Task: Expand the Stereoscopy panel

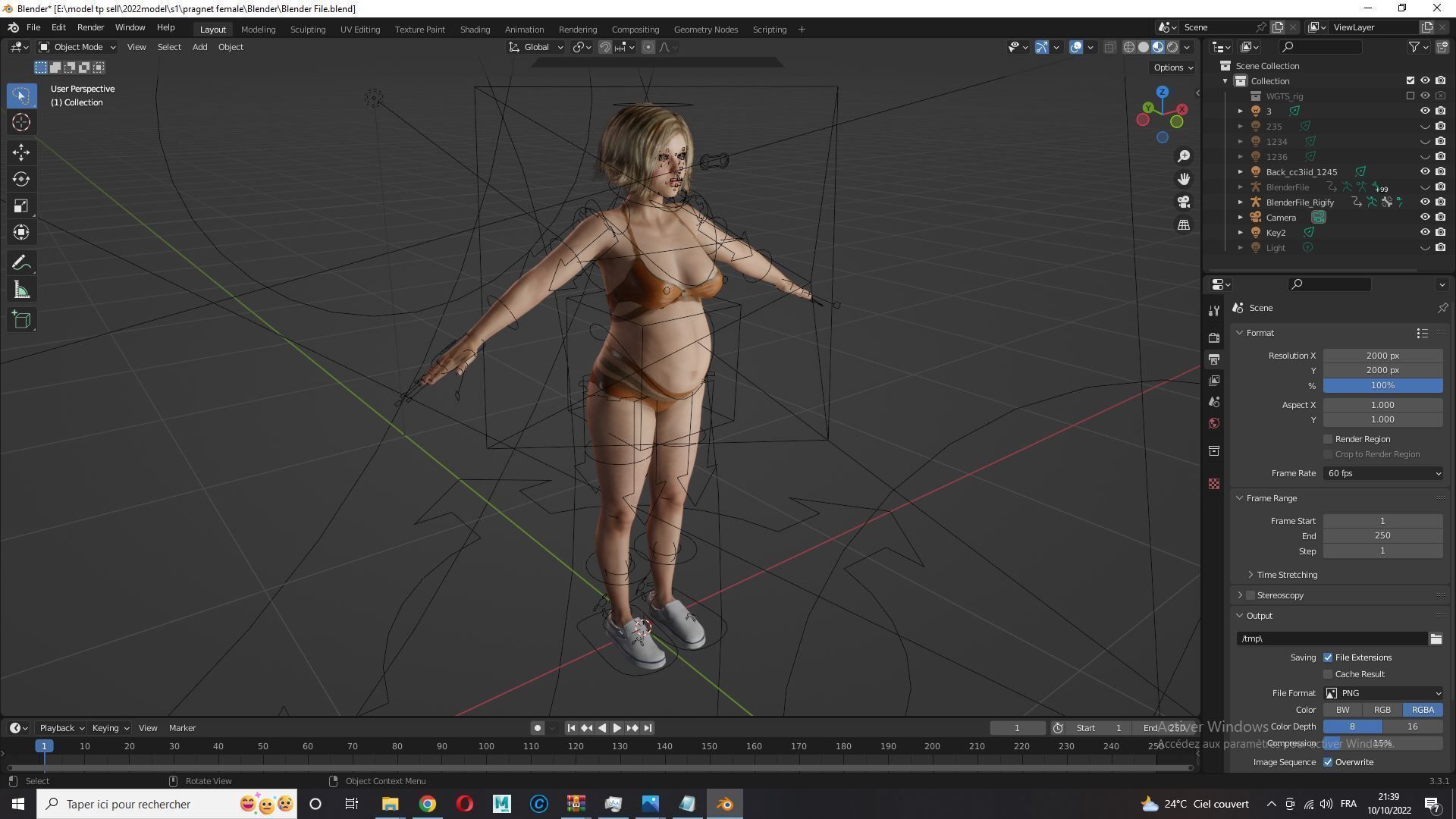Action: (1241, 595)
